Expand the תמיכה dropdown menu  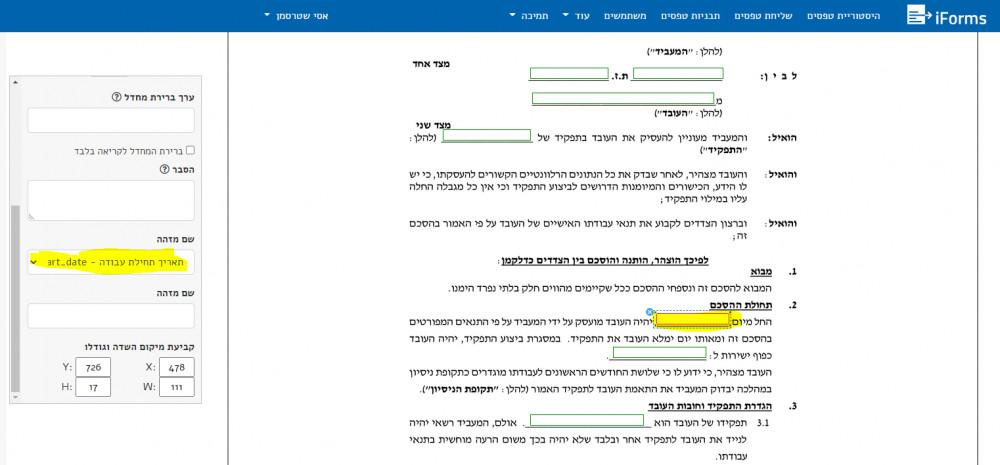tap(529, 15)
